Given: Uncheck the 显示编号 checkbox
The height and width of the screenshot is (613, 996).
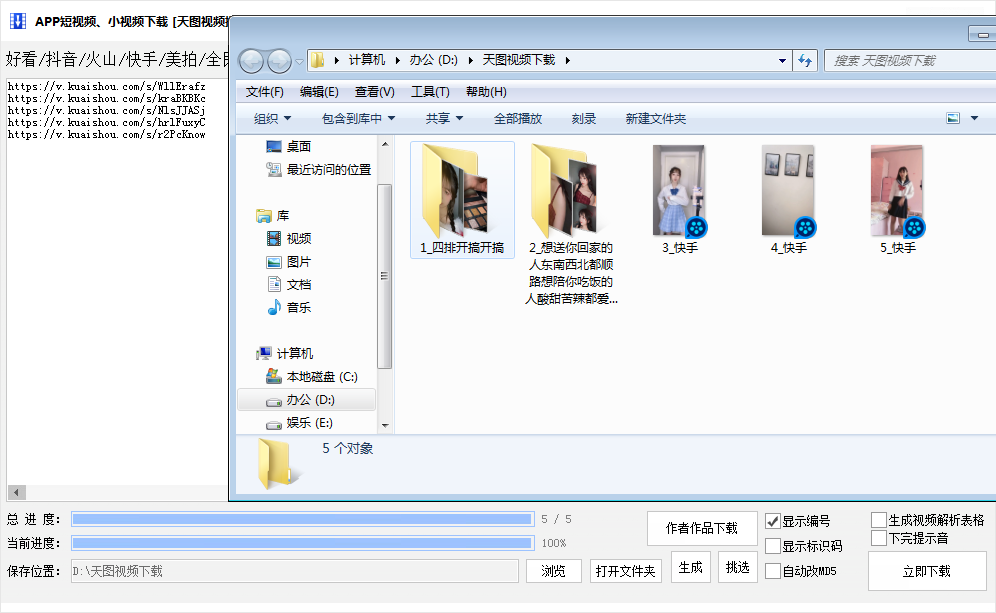Looking at the screenshot, I should pos(772,522).
